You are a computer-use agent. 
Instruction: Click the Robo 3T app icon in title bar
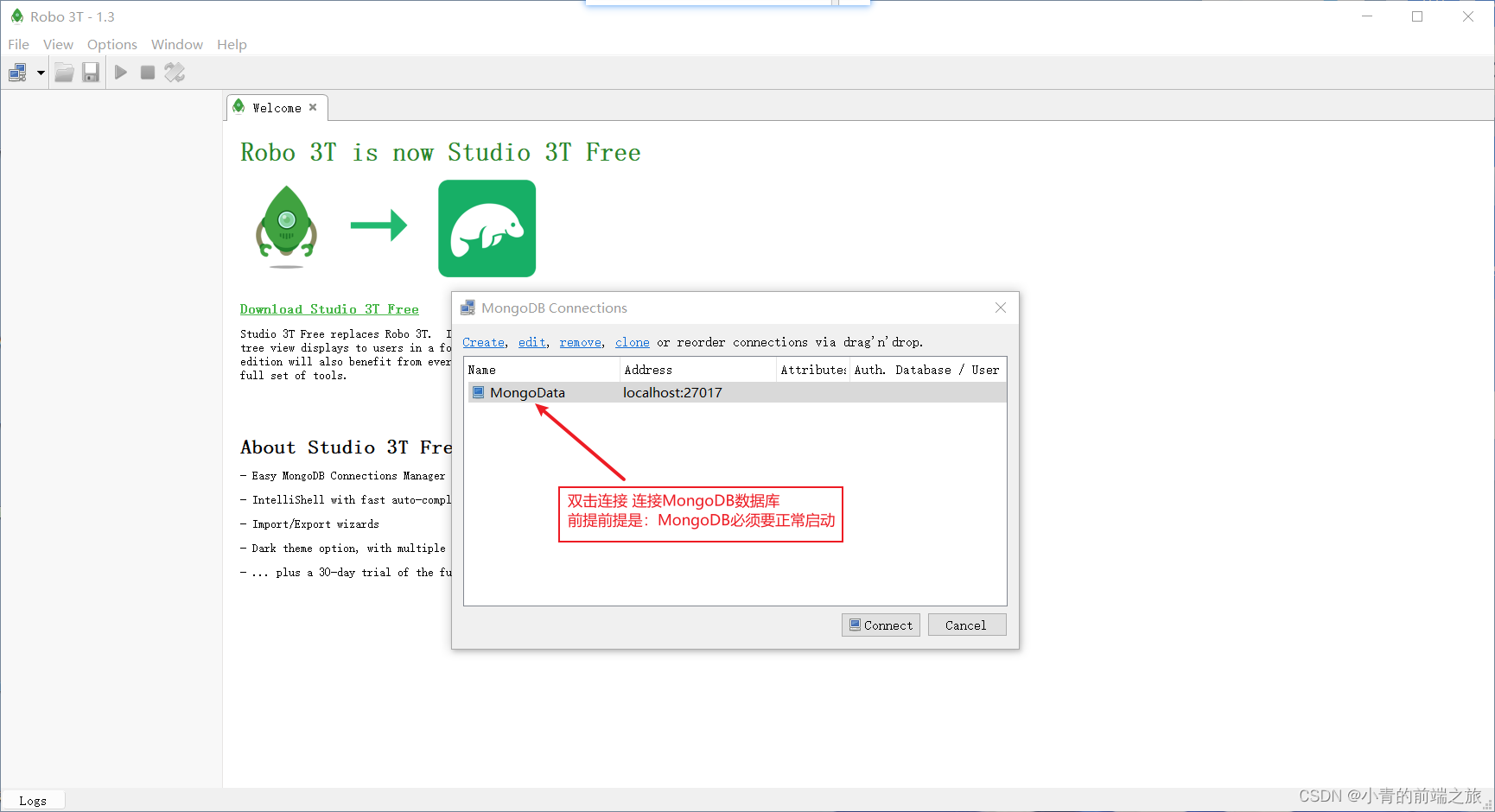point(16,16)
